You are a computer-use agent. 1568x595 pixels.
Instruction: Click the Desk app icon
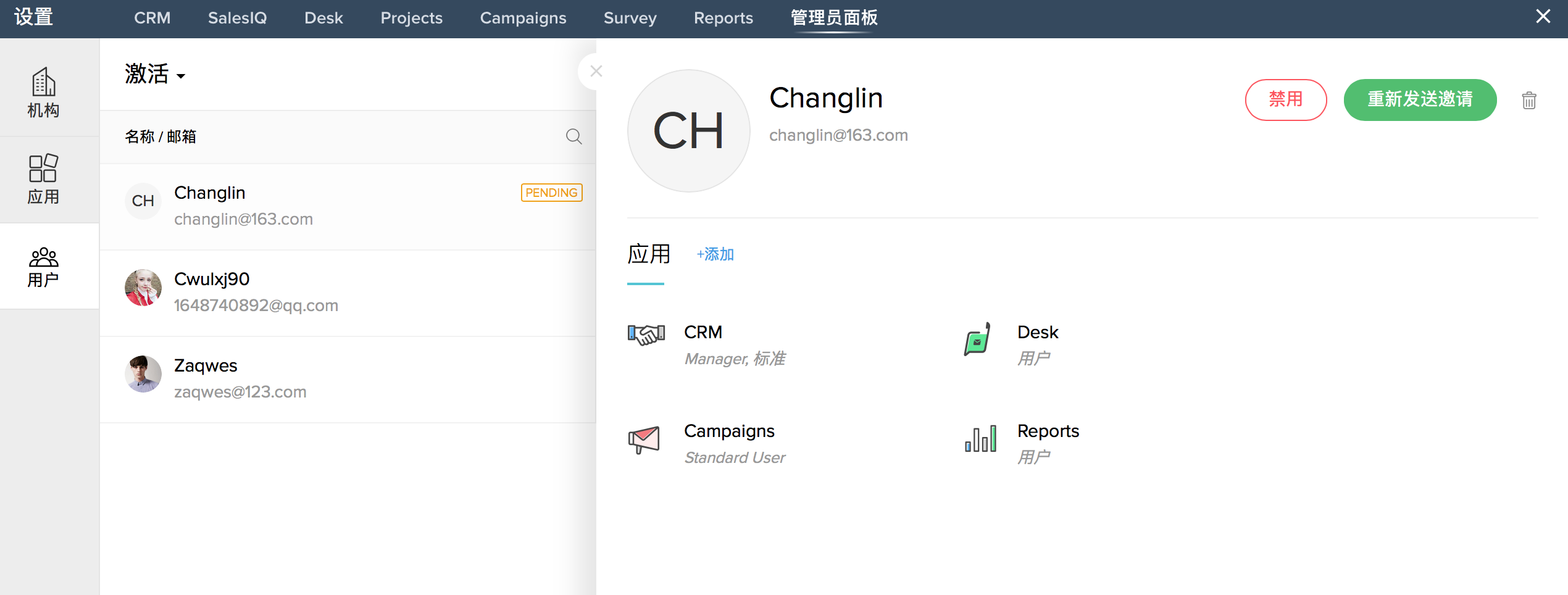pos(977,339)
